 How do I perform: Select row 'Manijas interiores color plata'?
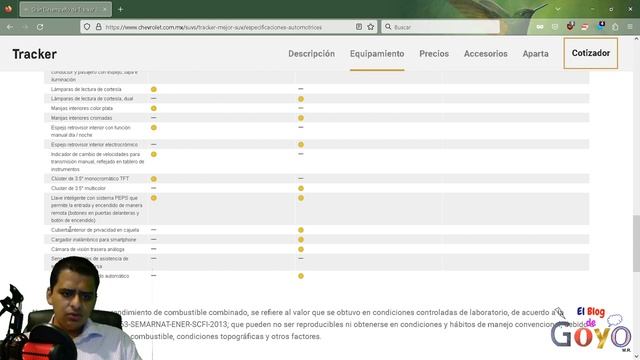click(316, 108)
